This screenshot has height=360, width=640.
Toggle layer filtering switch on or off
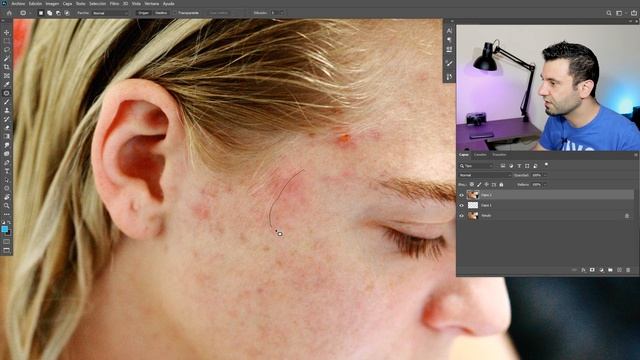tap(546, 165)
